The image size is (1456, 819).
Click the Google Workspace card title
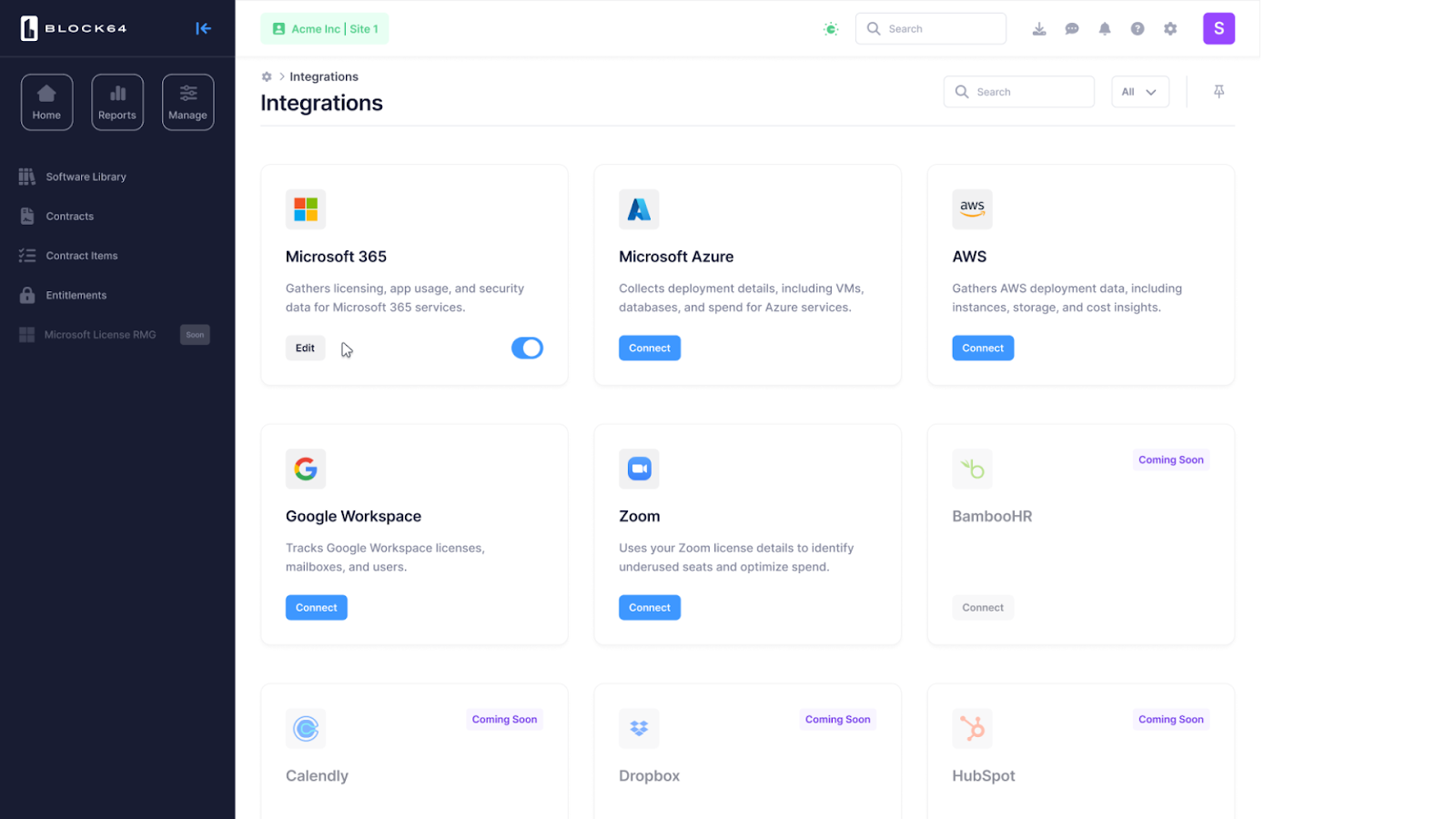(353, 516)
